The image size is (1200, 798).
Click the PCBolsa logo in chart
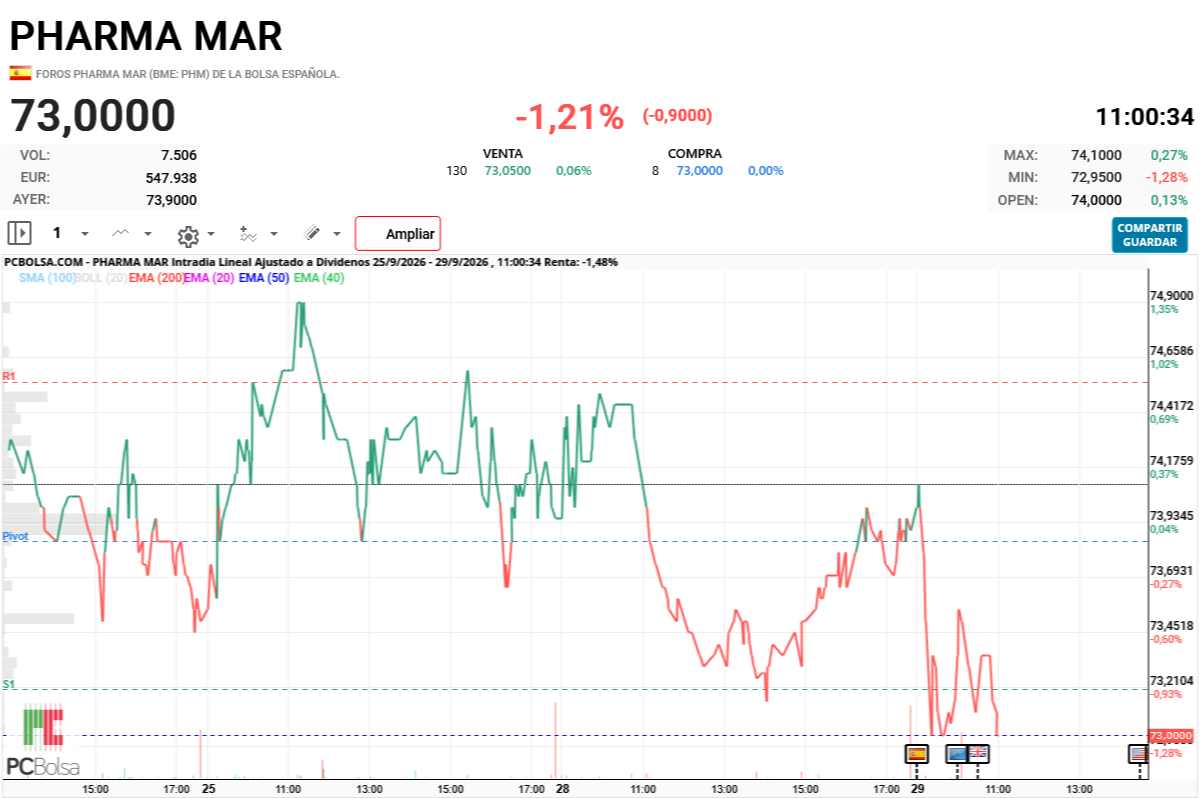pos(43,742)
